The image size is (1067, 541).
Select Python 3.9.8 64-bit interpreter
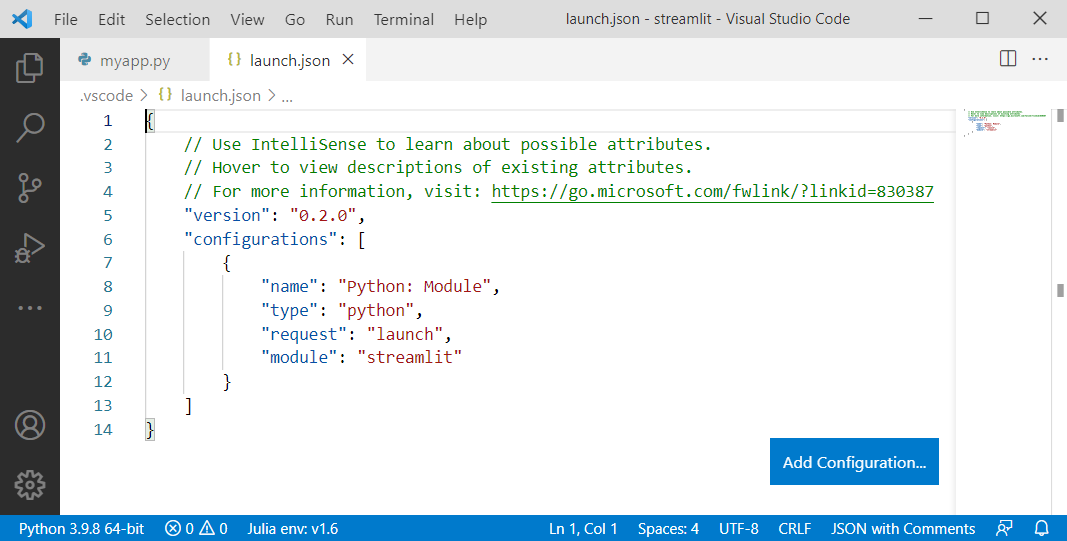pyautogui.click(x=82, y=528)
